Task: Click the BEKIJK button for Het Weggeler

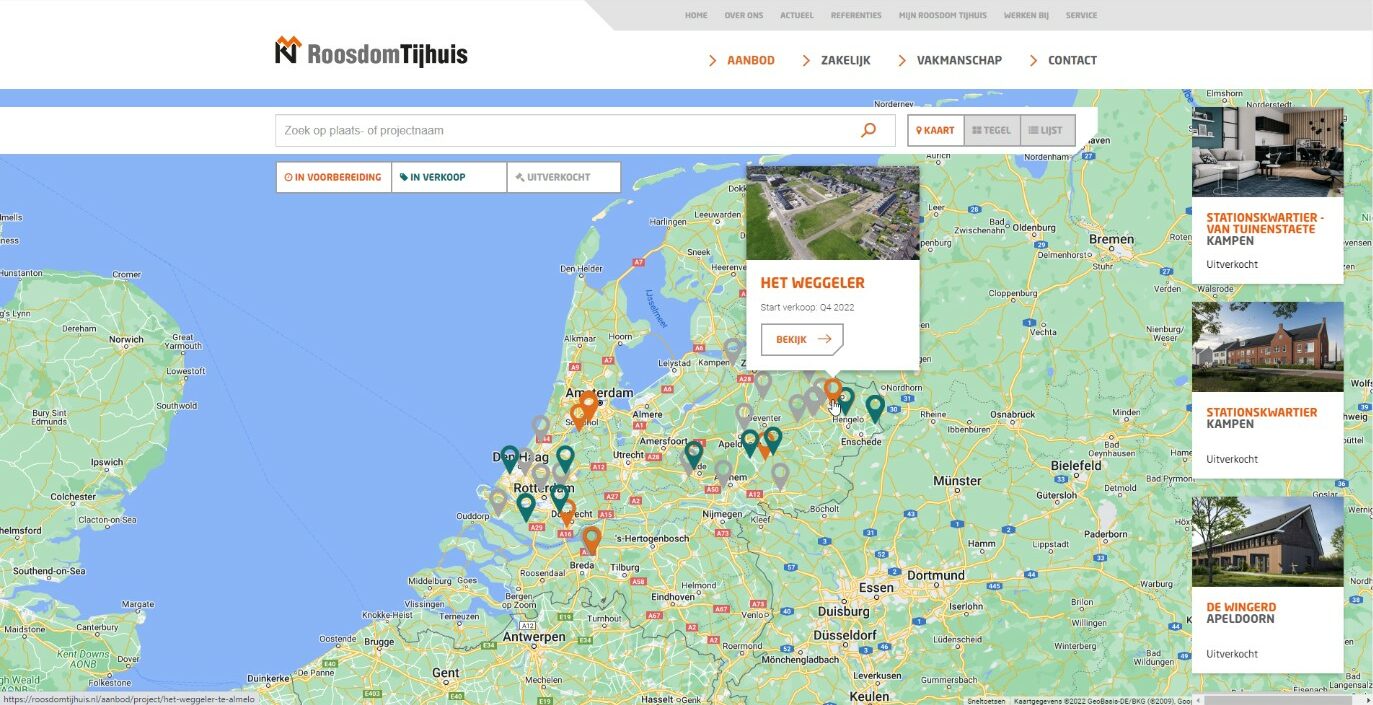Action: coord(802,339)
